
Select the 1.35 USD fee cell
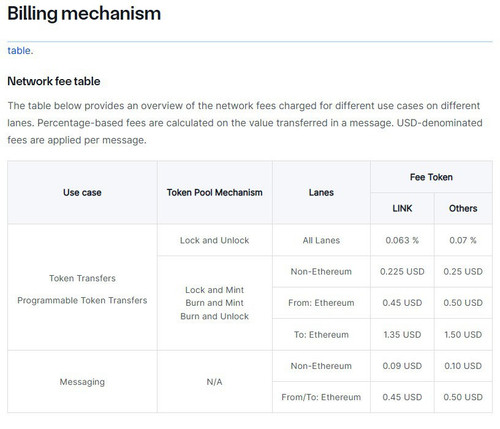pyautogui.click(x=402, y=334)
